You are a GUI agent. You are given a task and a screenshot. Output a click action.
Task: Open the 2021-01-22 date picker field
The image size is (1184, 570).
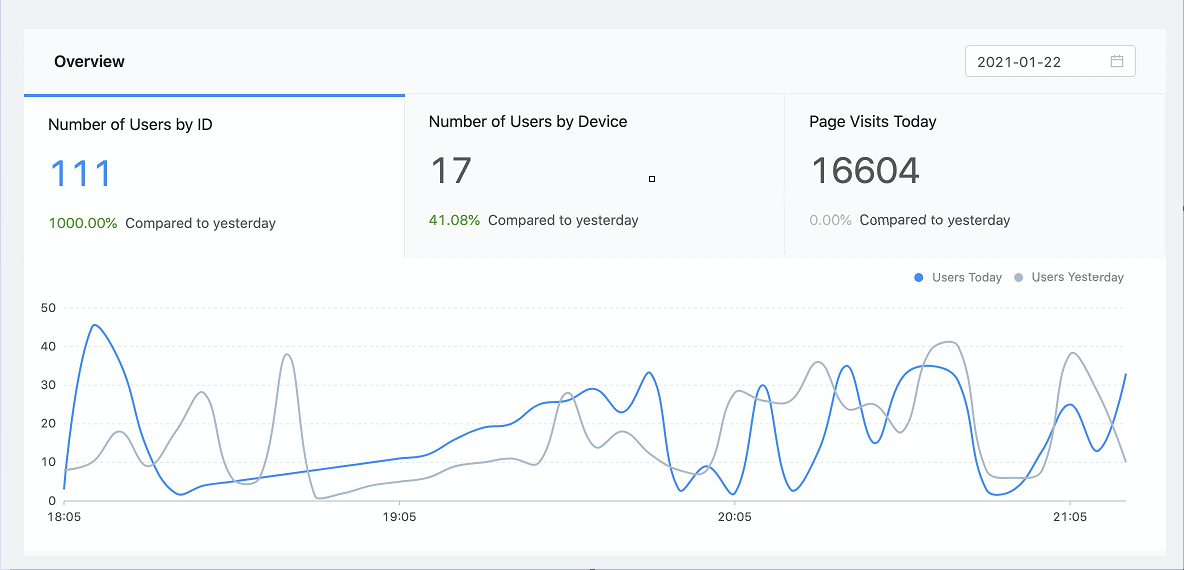(x=1040, y=61)
